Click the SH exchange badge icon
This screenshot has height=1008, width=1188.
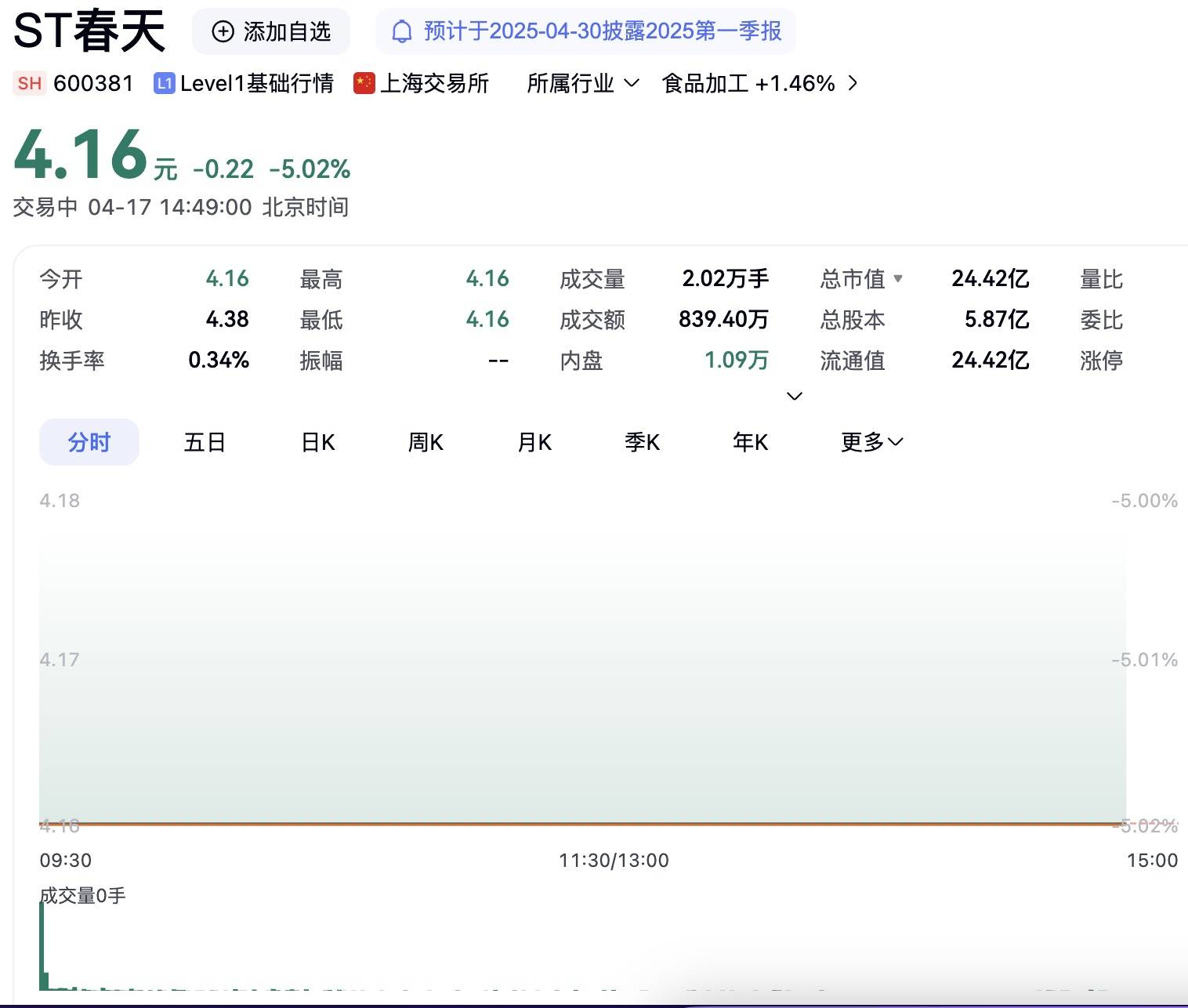coord(30,83)
